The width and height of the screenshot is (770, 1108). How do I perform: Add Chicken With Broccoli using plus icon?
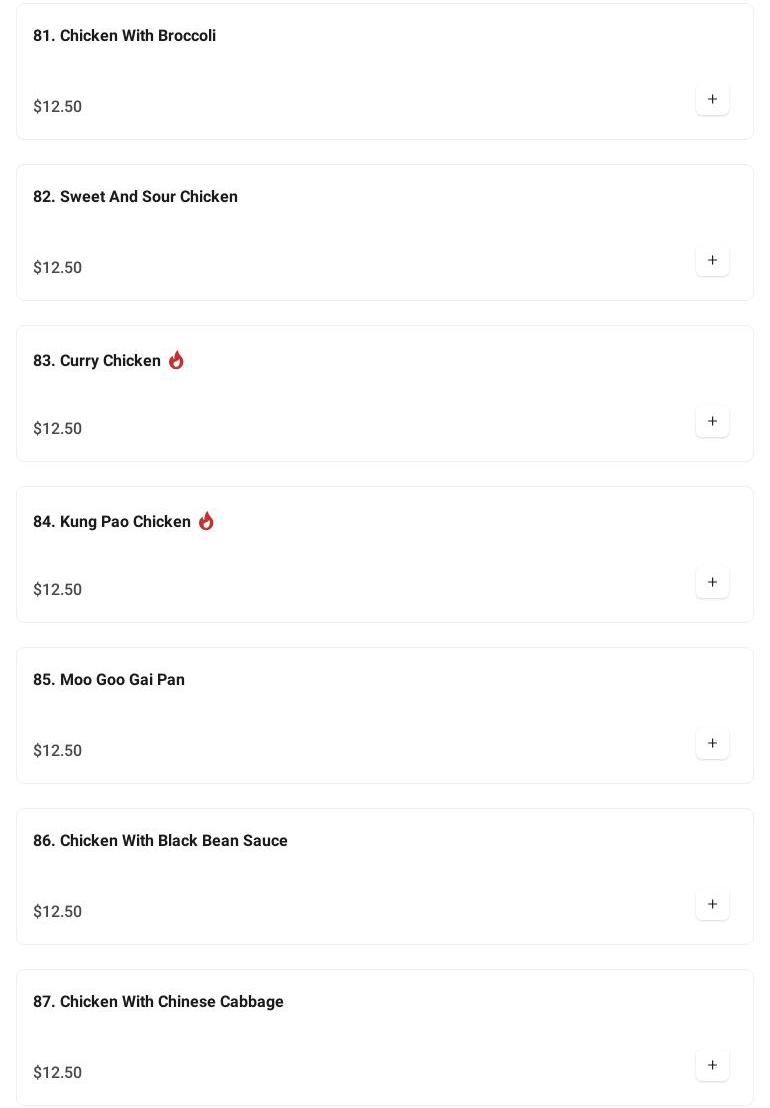pyautogui.click(x=712, y=100)
